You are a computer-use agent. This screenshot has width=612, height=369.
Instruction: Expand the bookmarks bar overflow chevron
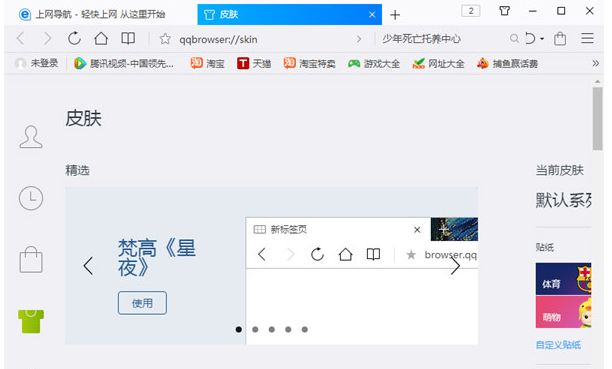(595, 63)
